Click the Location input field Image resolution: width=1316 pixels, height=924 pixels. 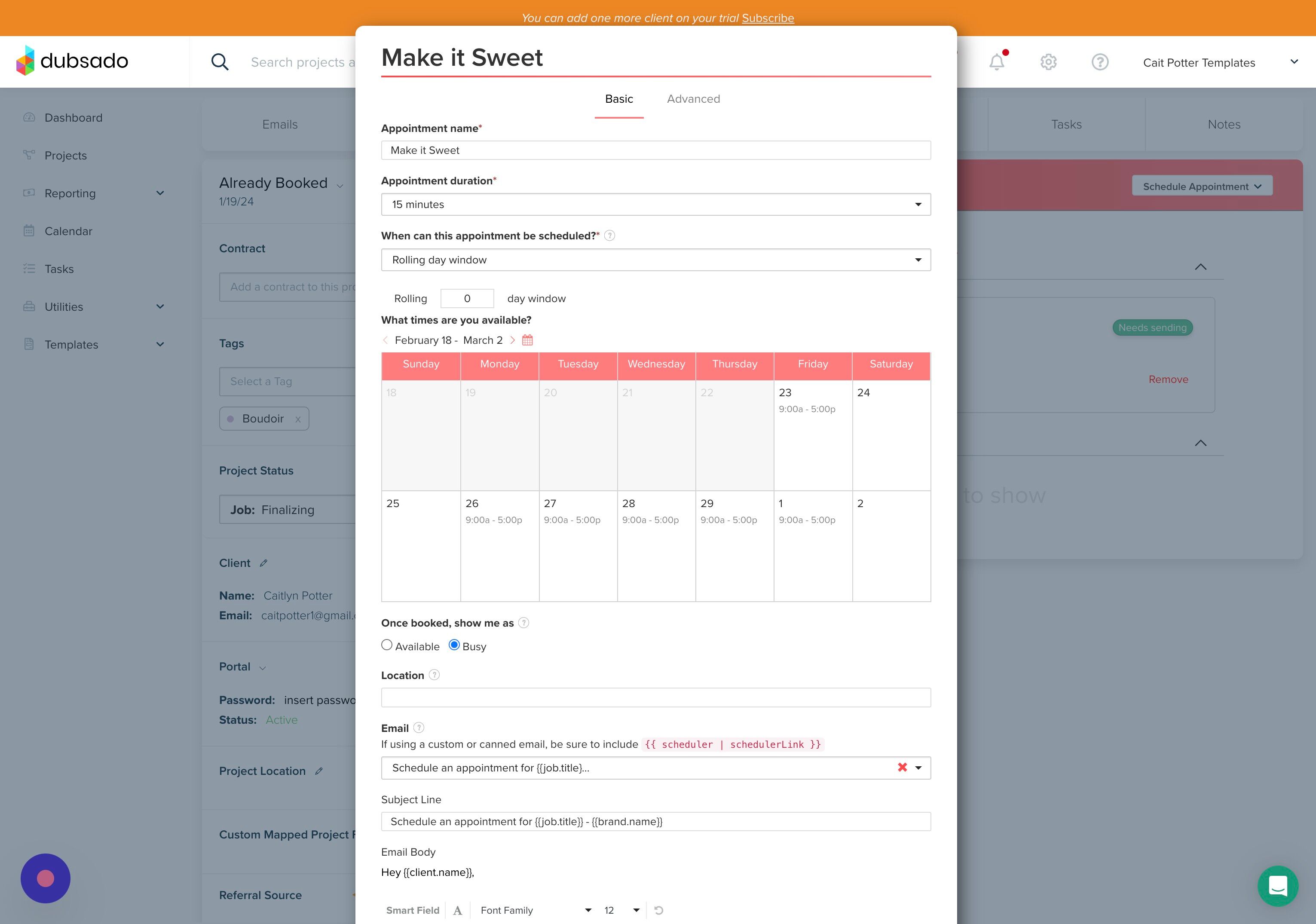tap(655, 698)
